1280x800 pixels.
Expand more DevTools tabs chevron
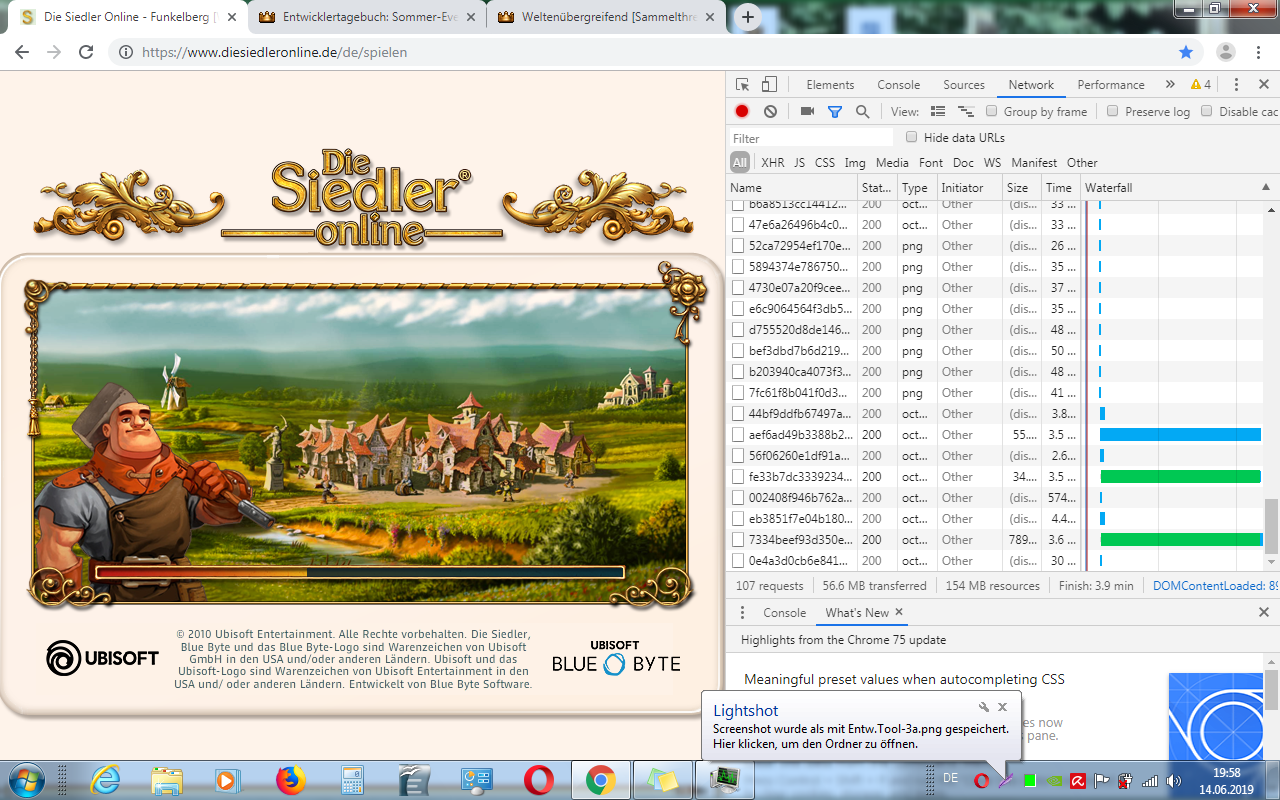(1170, 85)
